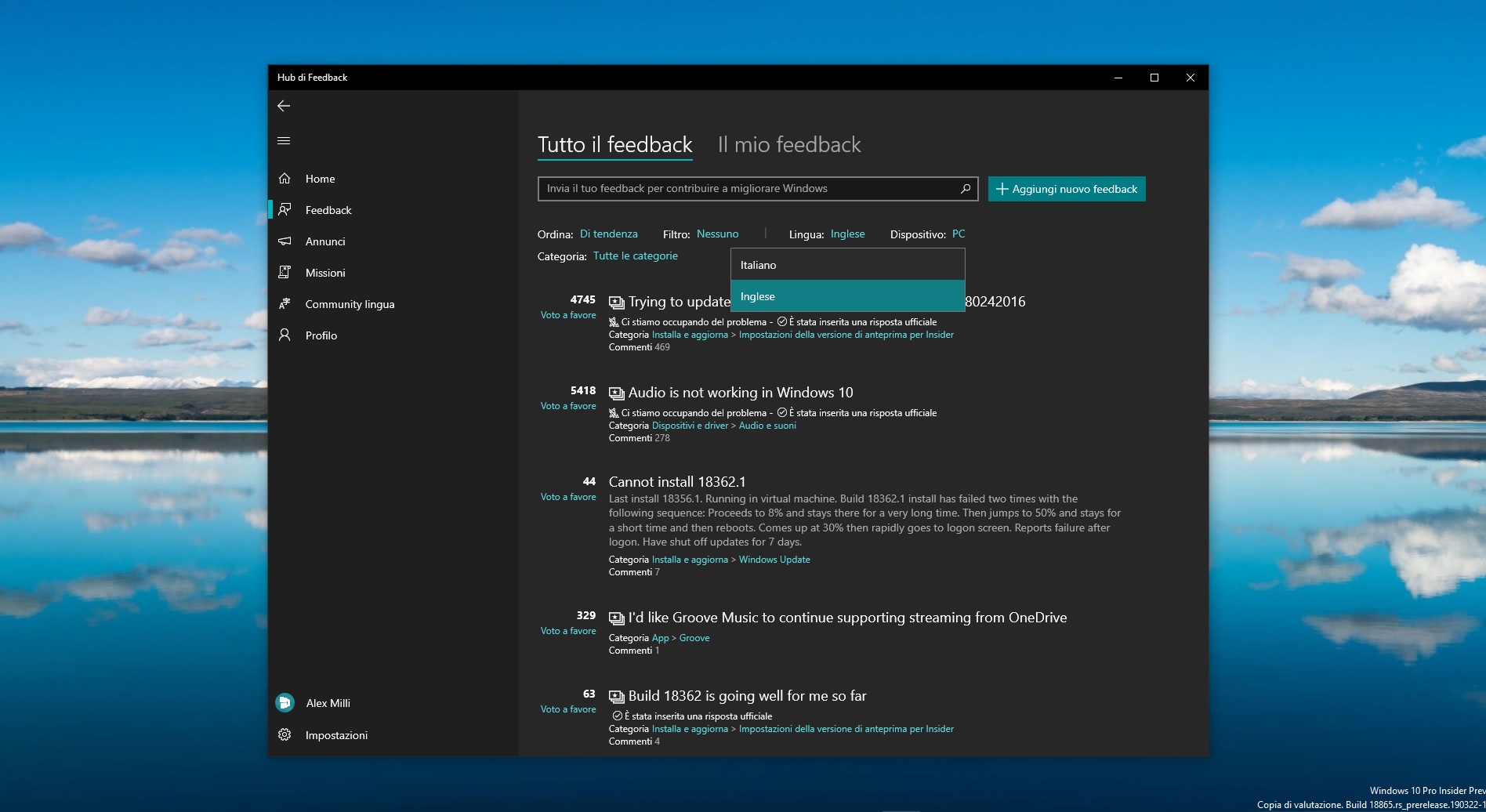
Task: Open Audio is not working in Windows 10
Action: tap(741, 393)
